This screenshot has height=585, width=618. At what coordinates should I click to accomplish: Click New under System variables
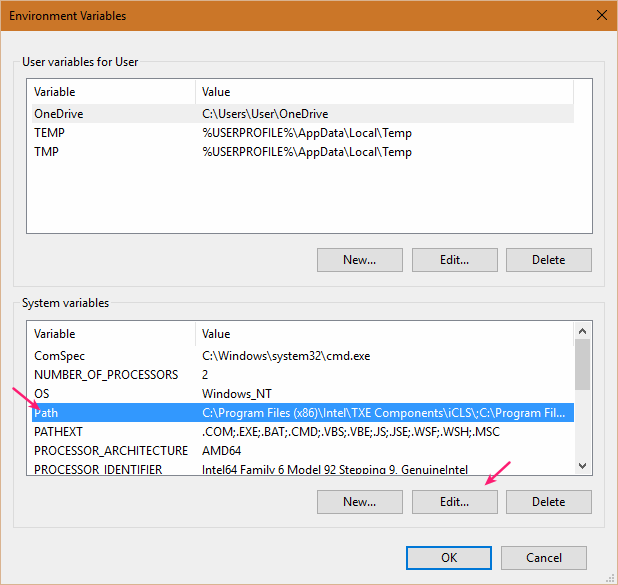click(x=359, y=502)
